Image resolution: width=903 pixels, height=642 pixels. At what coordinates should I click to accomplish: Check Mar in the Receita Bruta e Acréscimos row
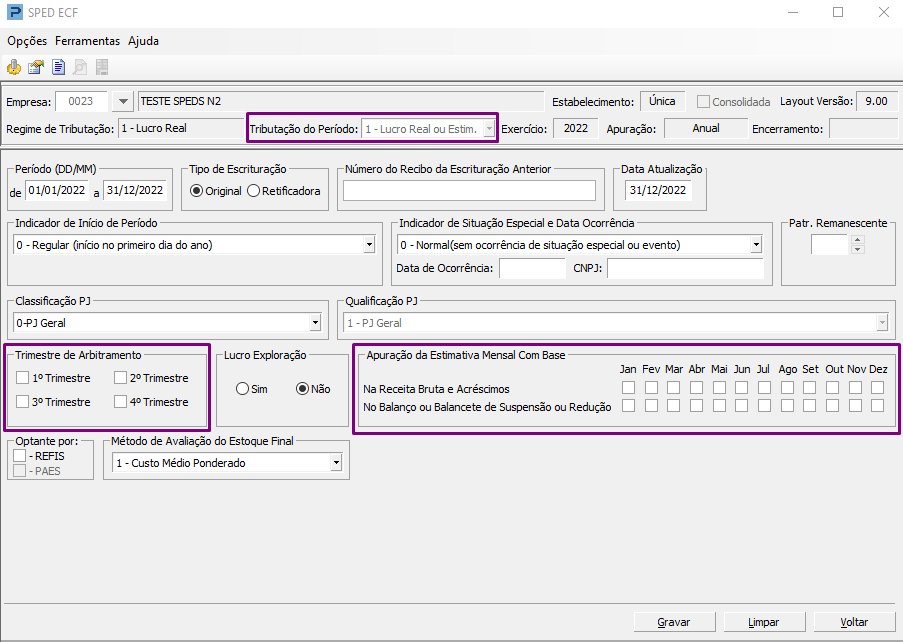pos(674,388)
